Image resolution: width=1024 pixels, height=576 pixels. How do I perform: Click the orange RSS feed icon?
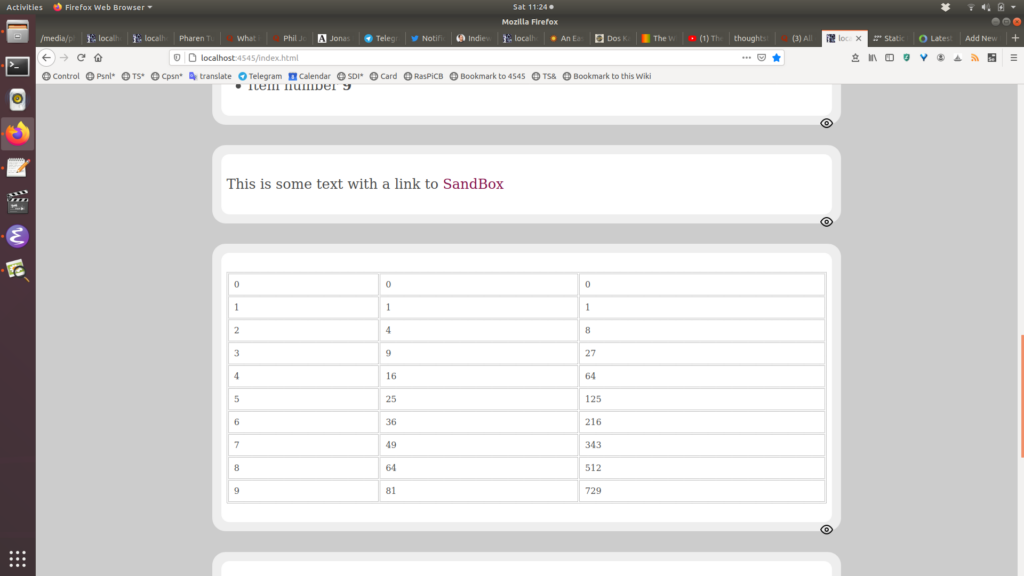[x=975, y=57]
